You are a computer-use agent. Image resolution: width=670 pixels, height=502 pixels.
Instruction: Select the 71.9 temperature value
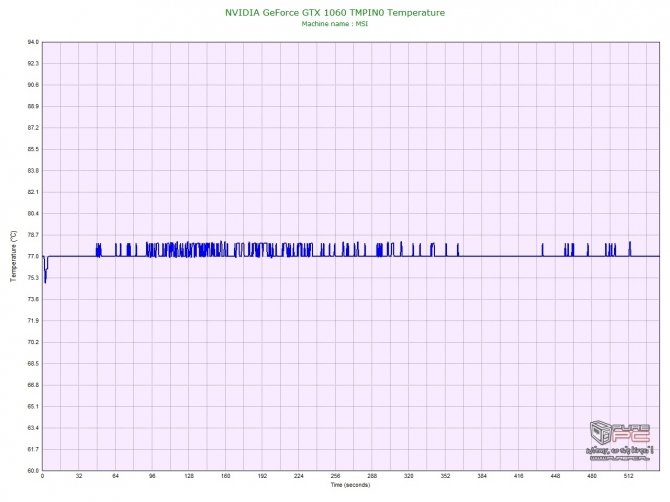click(33, 320)
